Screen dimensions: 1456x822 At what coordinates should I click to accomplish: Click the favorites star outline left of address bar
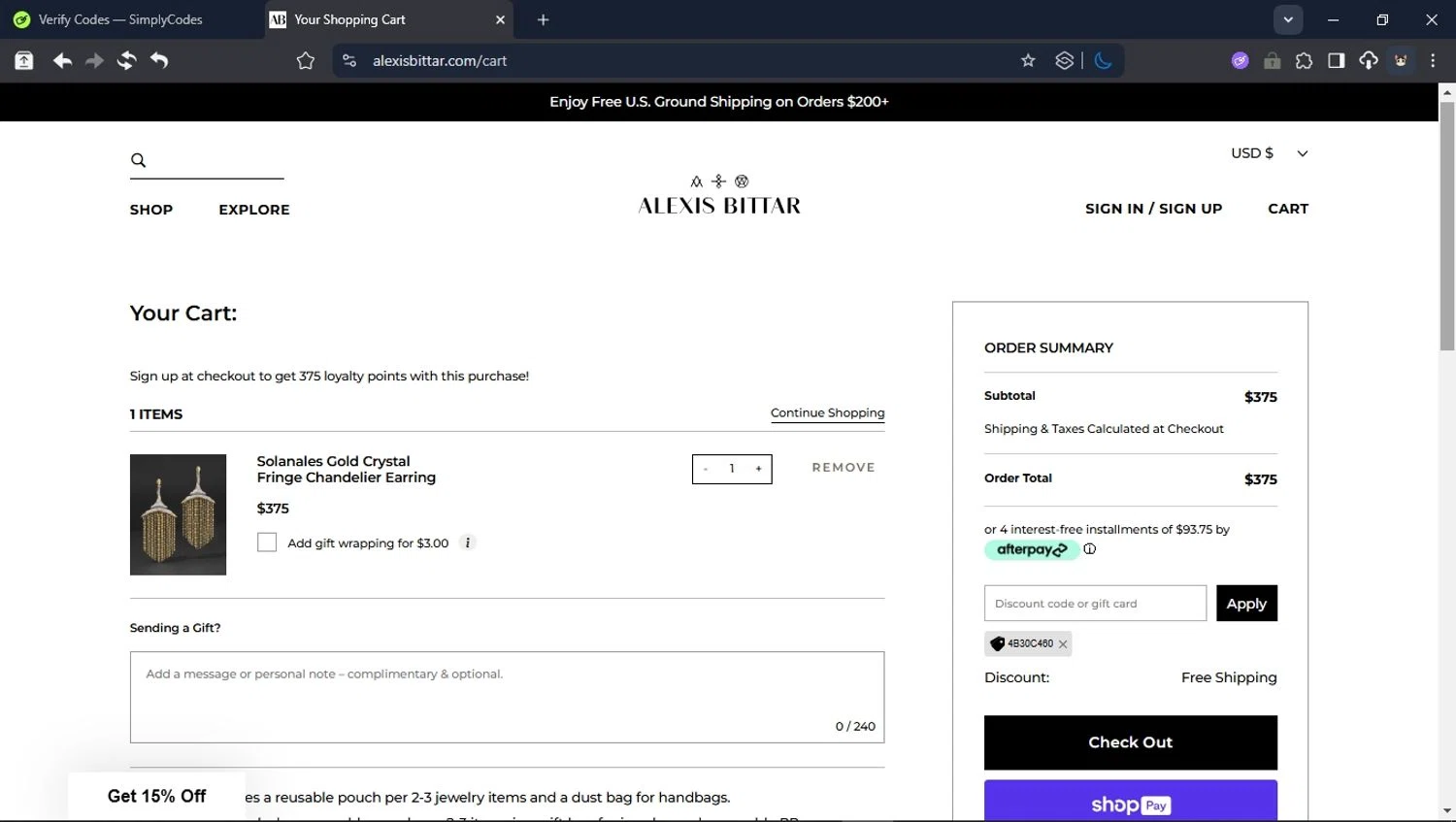coord(306,61)
